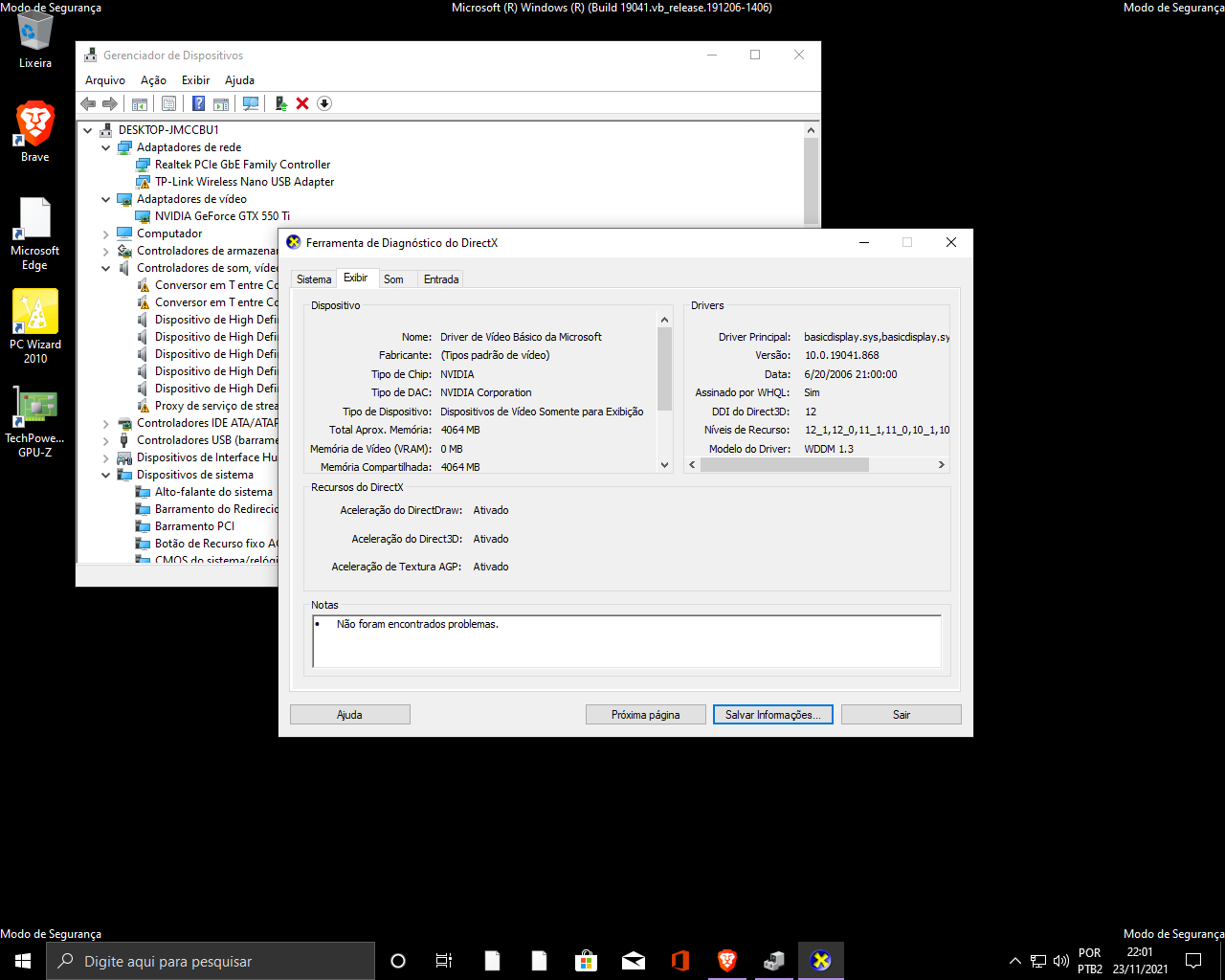This screenshot has width=1225, height=980.
Task: Click the Próxima página button
Action: click(646, 715)
